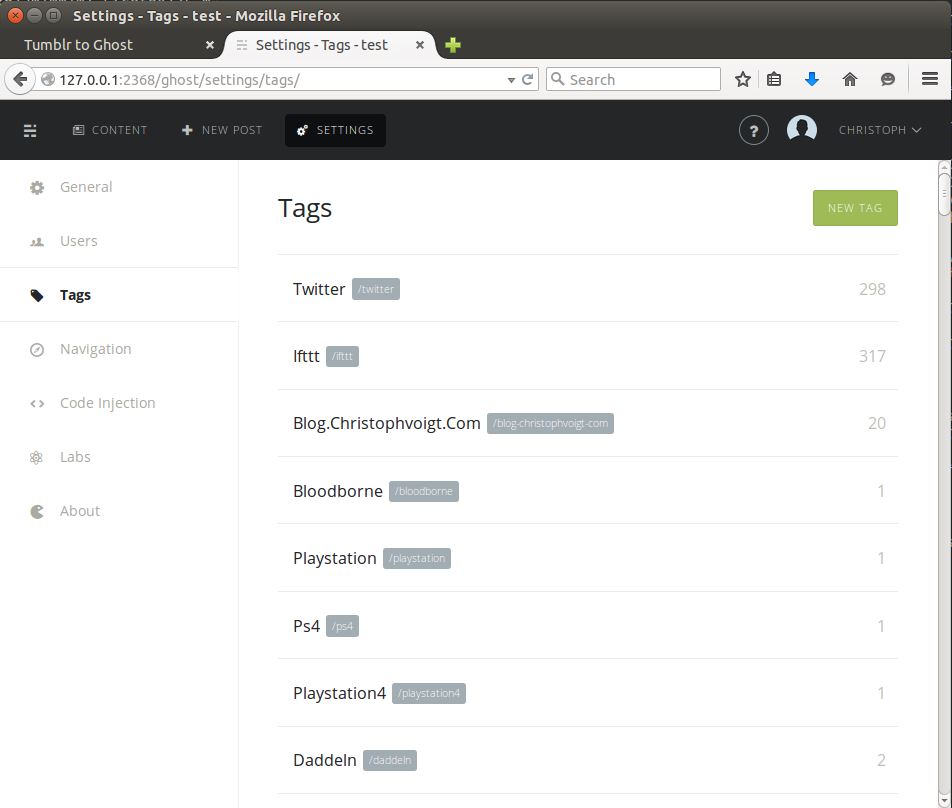Image resolution: width=952 pixels, height=808 pixels.
Task: Open the URL history dropdown arrow
Action: tap(511, 80)
